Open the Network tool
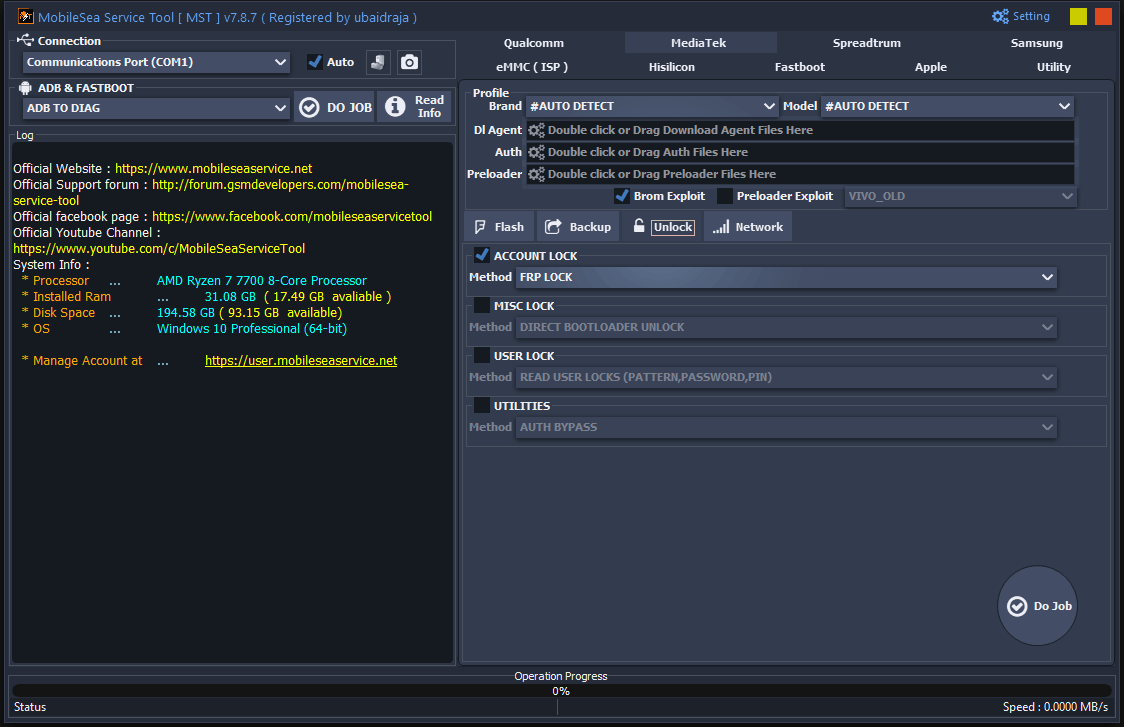Screen dimensions: 1124x727 pyautogui.click(x=747, y=225)
